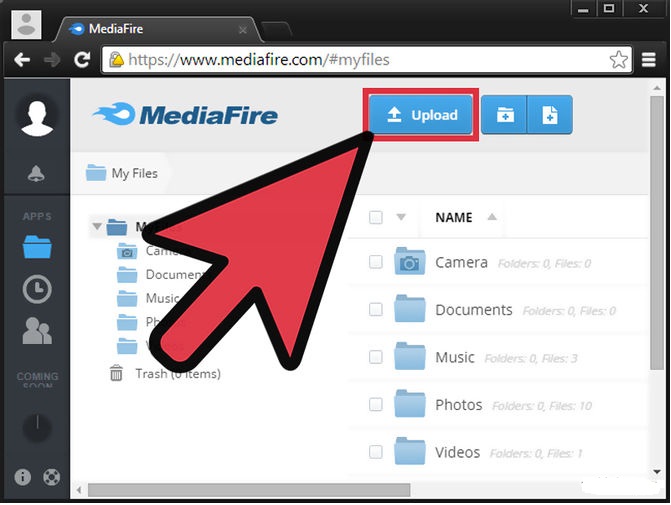This screenshot has width=671, height=505.
Task: Select the Camera folder icon in tree
Action: coord(127,251)
